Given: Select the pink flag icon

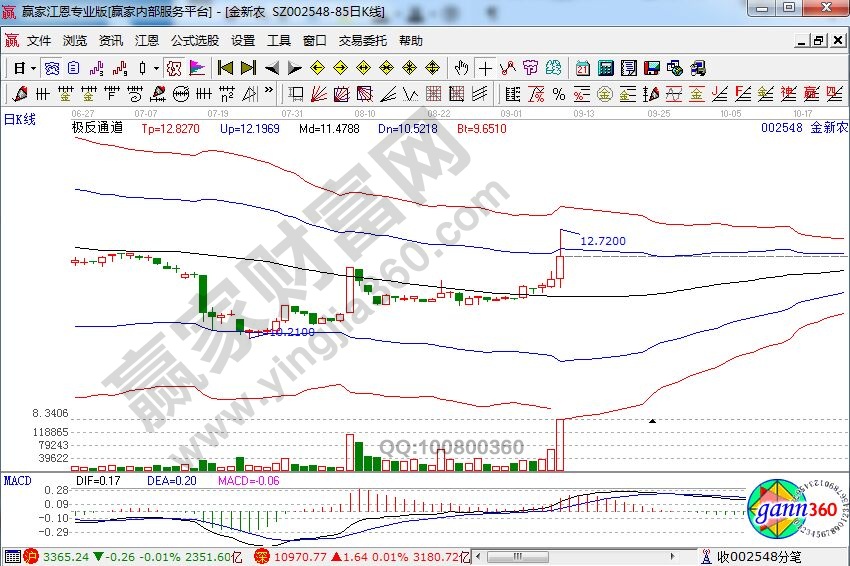Looking at the screenshot, I should [197, 68].
